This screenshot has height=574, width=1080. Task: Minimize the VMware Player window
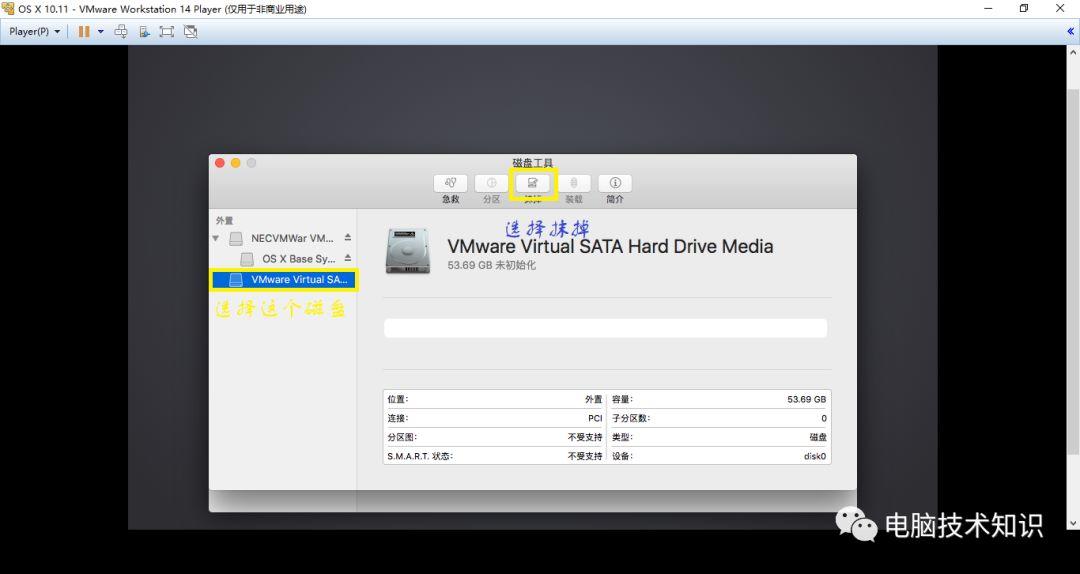pyautogui.click(x=988, y=9)
